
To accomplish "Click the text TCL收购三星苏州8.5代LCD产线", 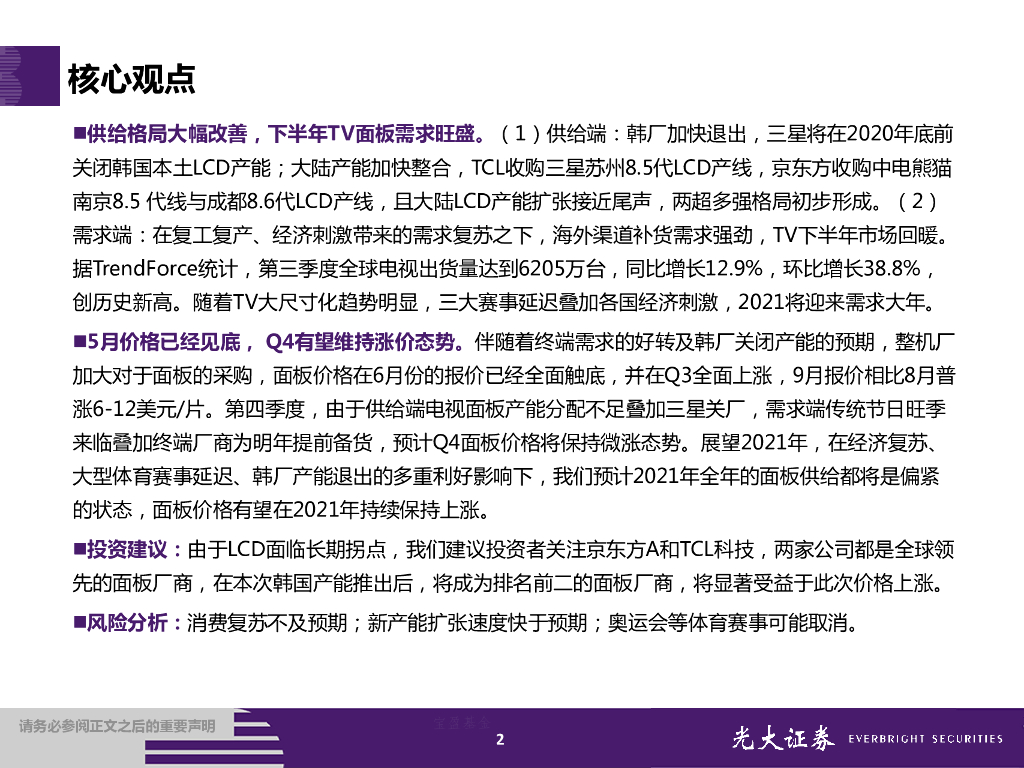I will 611,168.
